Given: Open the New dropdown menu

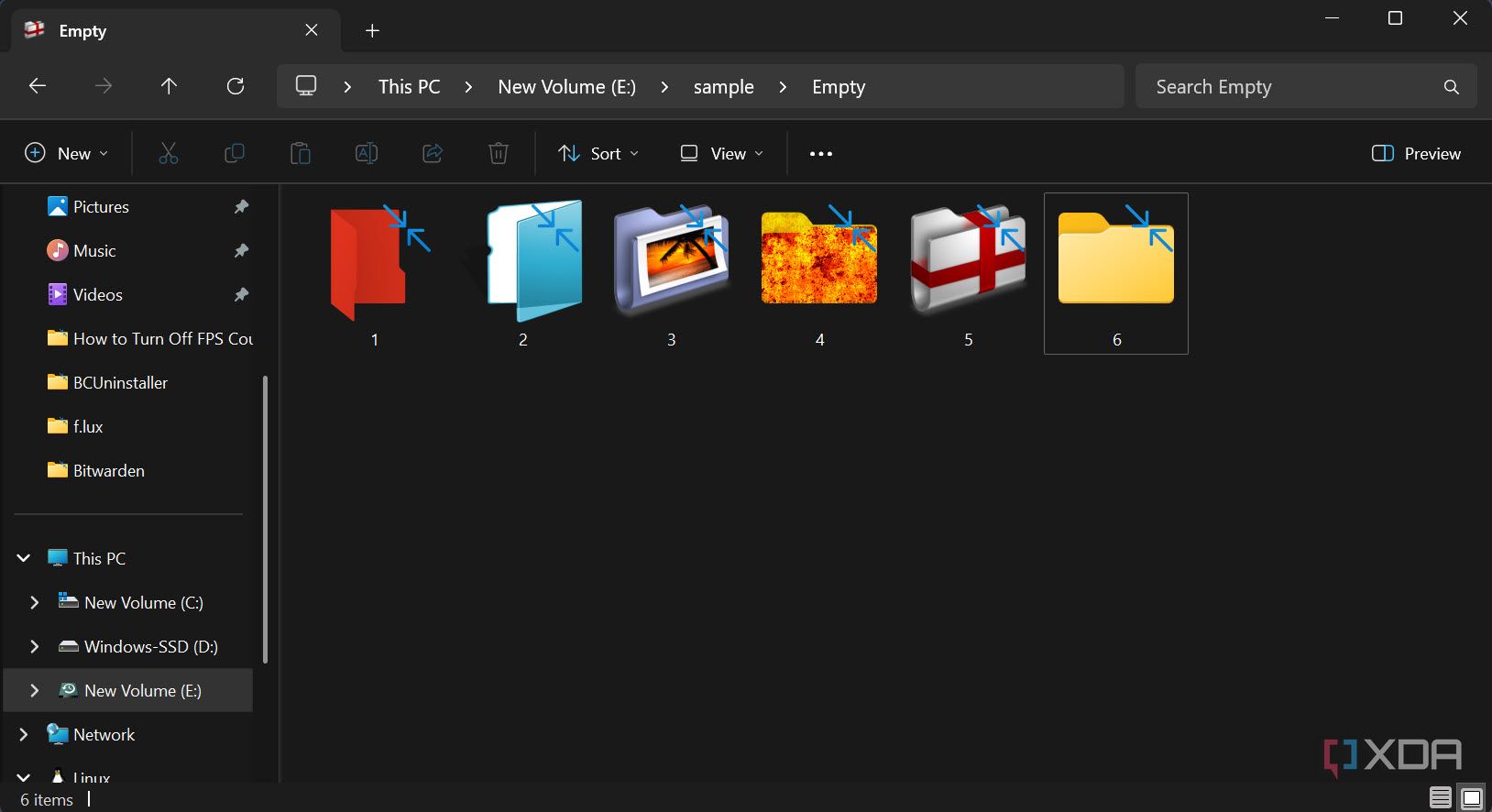Looking at the screenshot, I should (67, 154).
